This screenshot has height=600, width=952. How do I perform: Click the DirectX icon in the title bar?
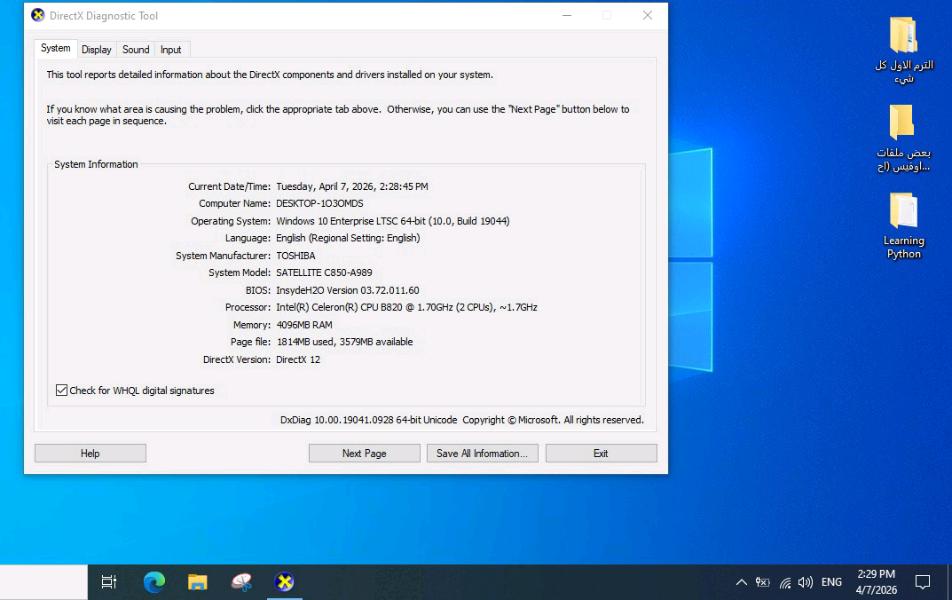[x=38, y=16]
